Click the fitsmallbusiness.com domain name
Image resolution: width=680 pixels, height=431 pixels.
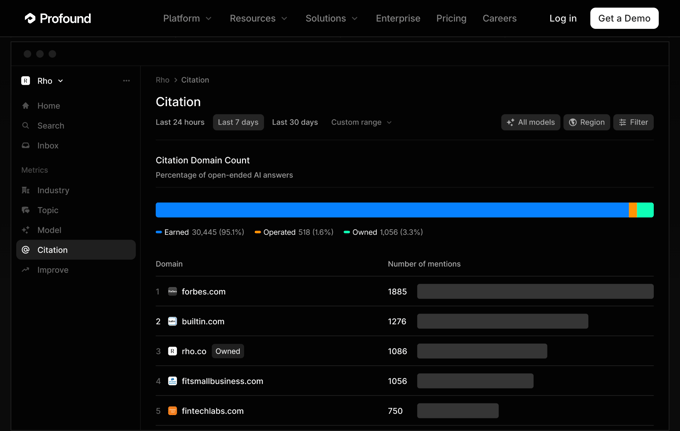pos(222,381)
